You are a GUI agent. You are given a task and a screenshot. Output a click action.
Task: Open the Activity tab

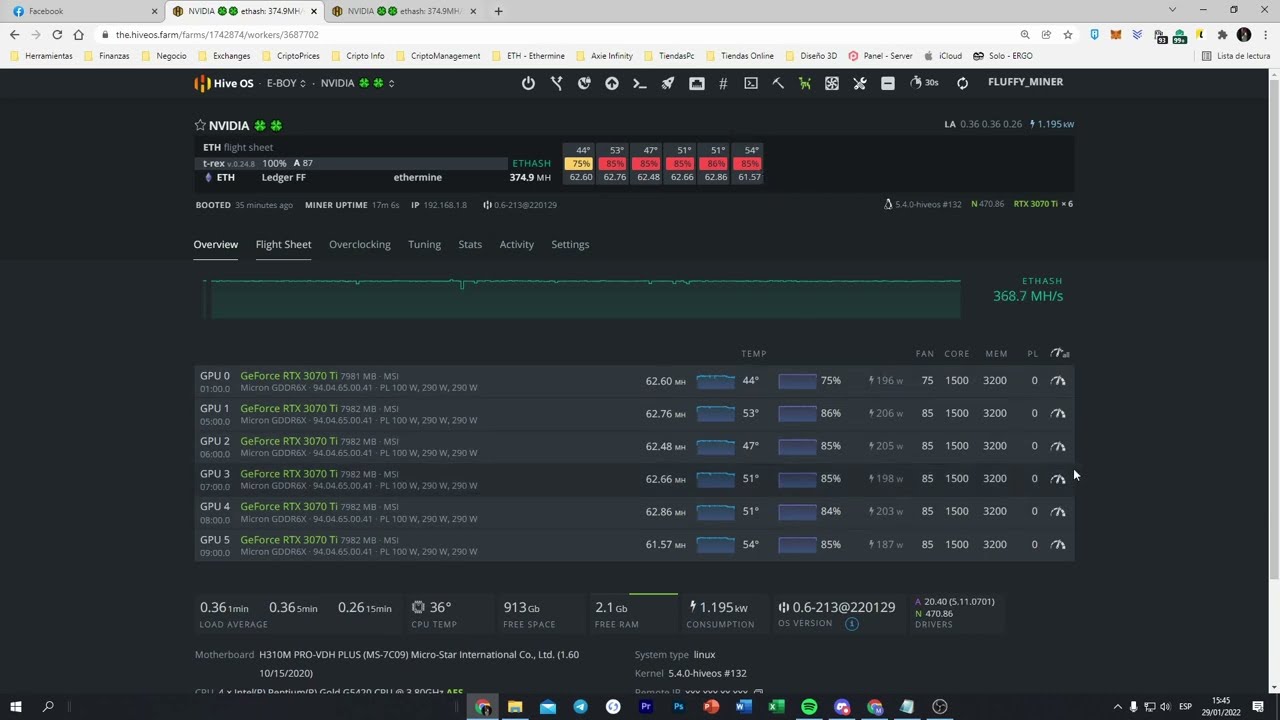517,244
